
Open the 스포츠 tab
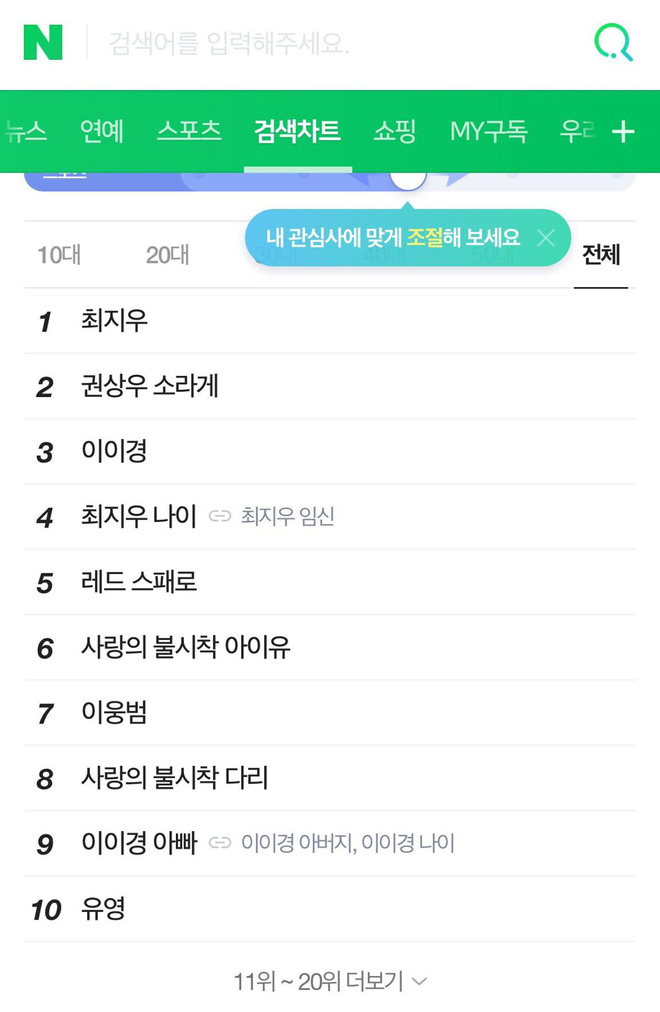pos(189,131)
